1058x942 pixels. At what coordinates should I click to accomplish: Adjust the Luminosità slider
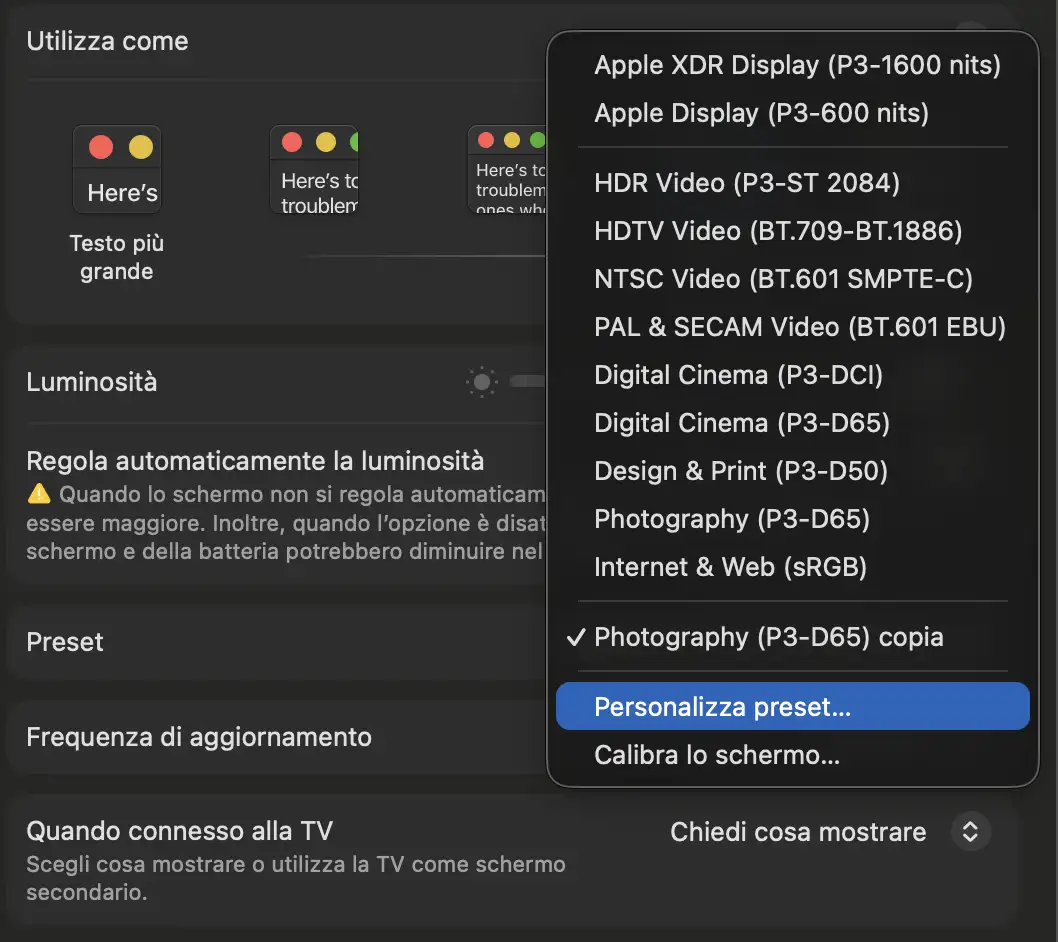(530, 381)
